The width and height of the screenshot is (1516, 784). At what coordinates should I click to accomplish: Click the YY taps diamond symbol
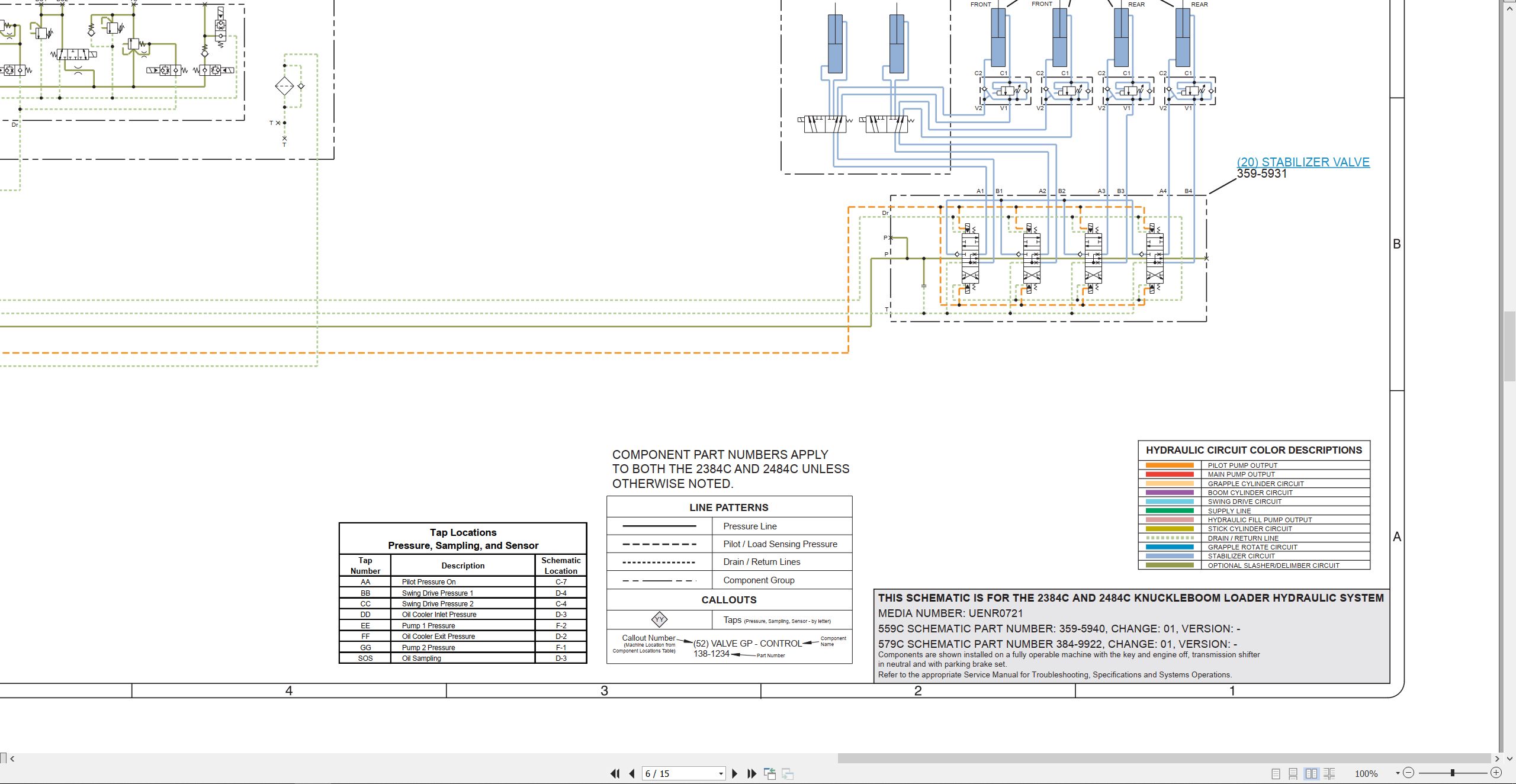click(659, 620)
